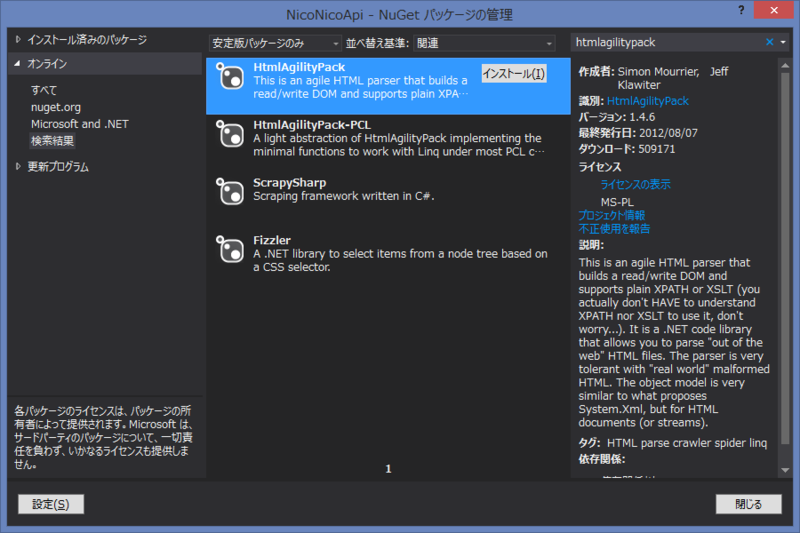
Task: Click the search field containing htmlagilitypack
Action: [667, 42]
